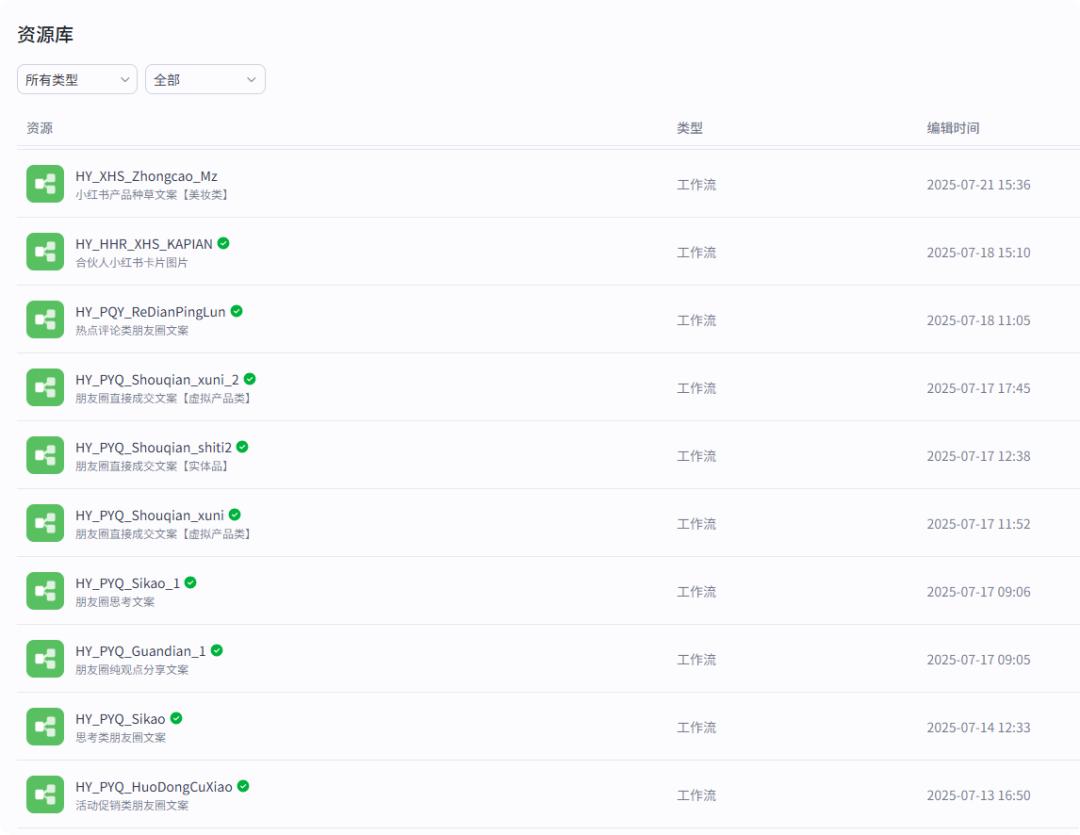Click description 小红书产品种草文案【美妆类】
This screenshot has height=835, width=1080.
(x=152, y=195)
